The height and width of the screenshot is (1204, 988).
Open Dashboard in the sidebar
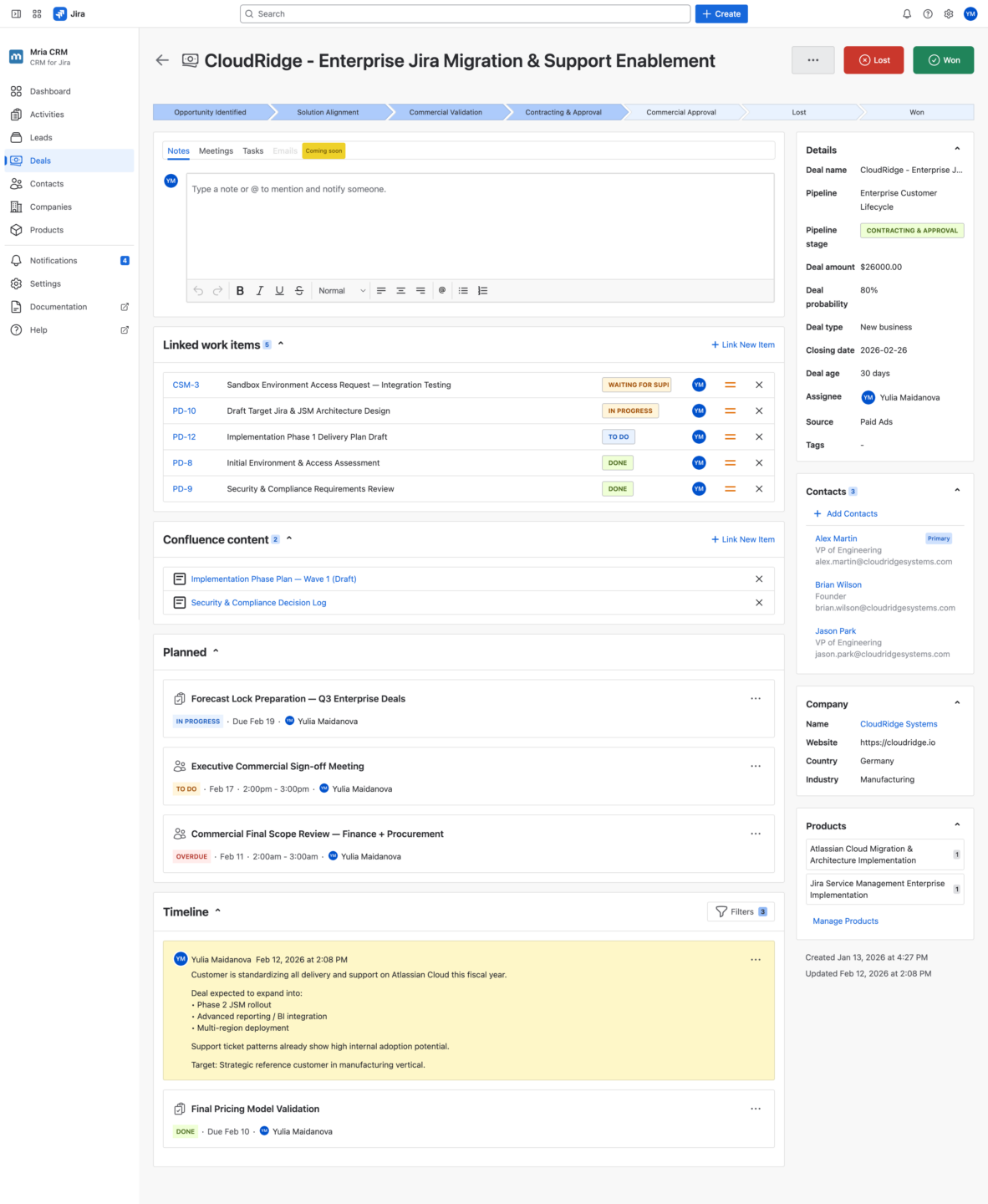click(x=69, y=91)
